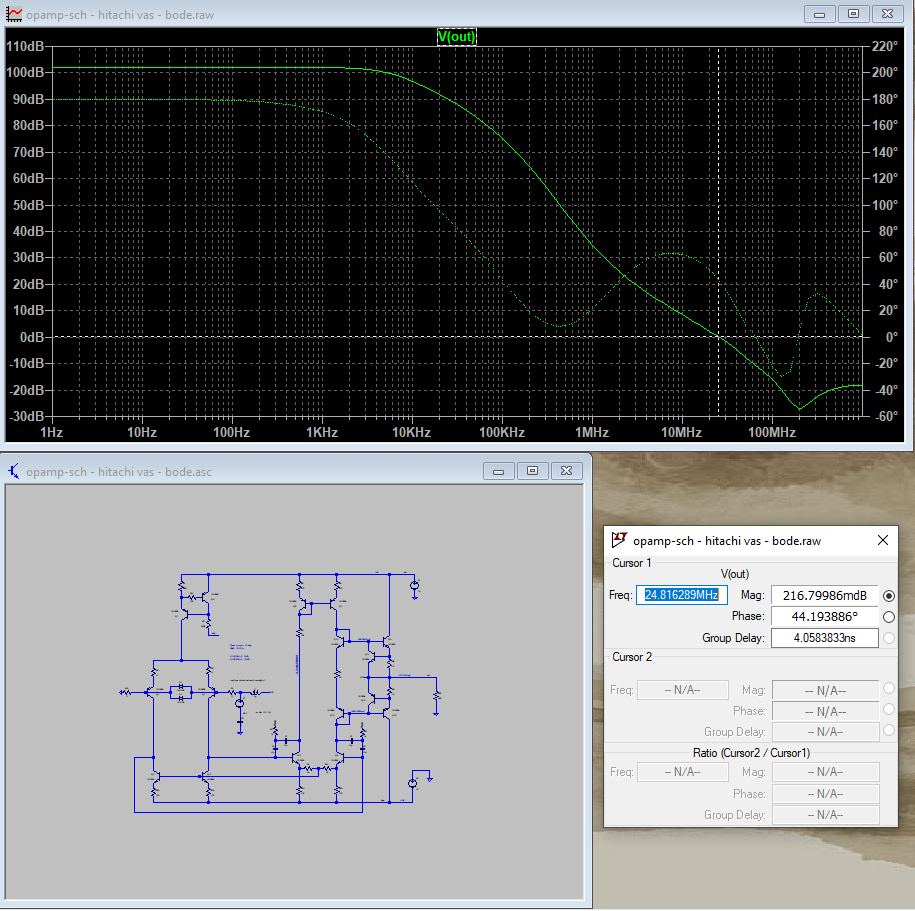Click Cursor 2 Freq N/A field

[683, 690]
